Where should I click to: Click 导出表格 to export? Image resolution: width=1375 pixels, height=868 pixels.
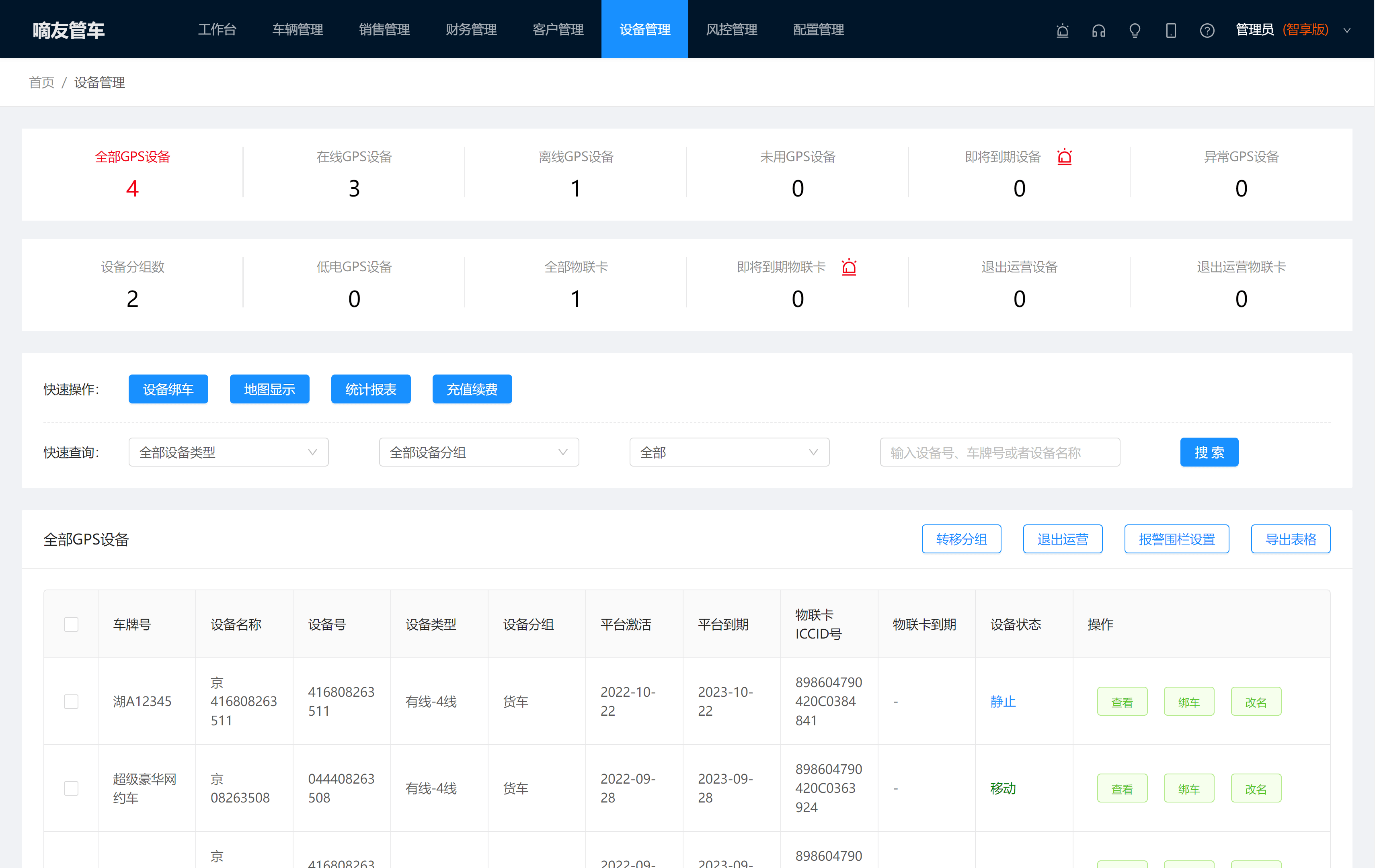[1291, 539]
